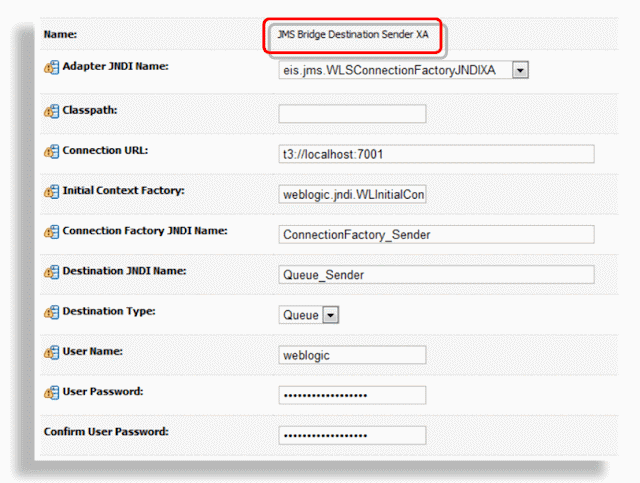The image size is (640, 483).
Task: Focus the empty Classpath input field
Action: pyautogui.click(x=352, y=114)
